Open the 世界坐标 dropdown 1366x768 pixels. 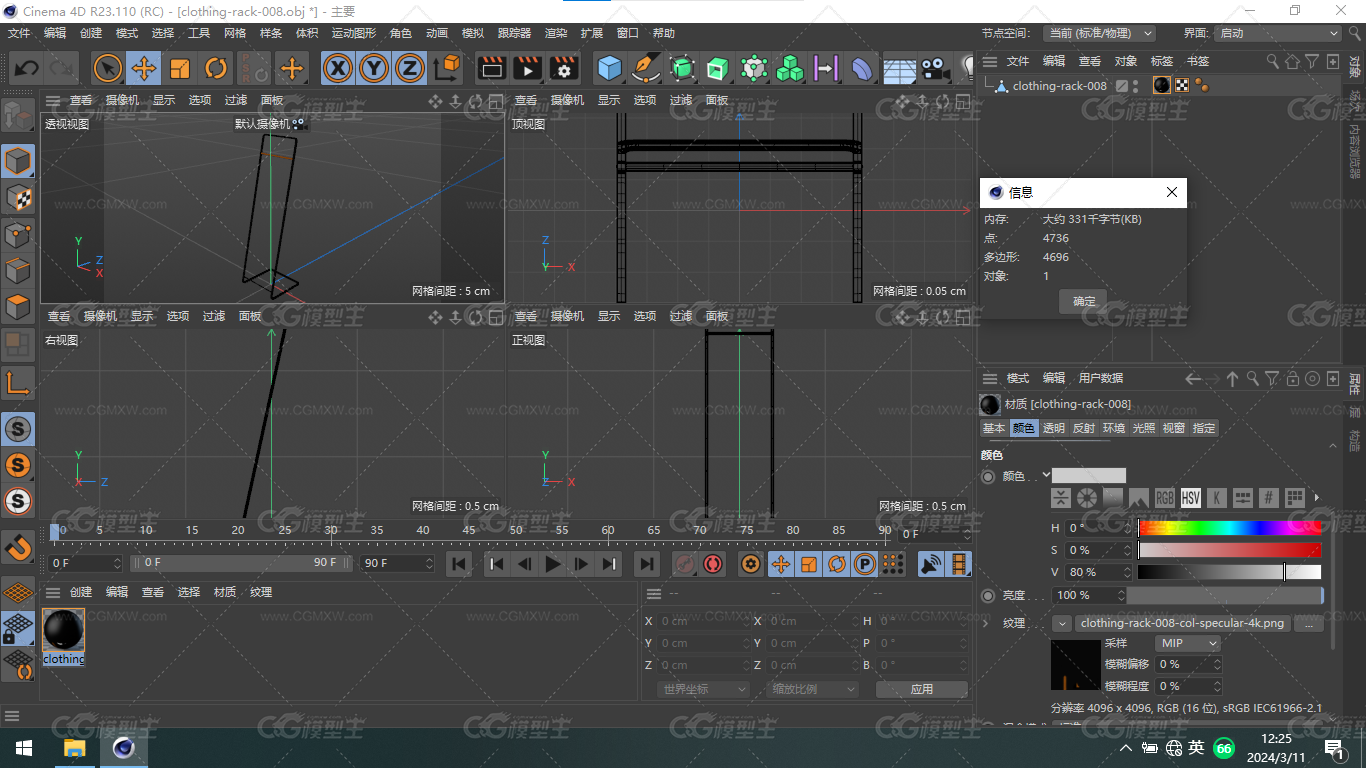point(704,689)
